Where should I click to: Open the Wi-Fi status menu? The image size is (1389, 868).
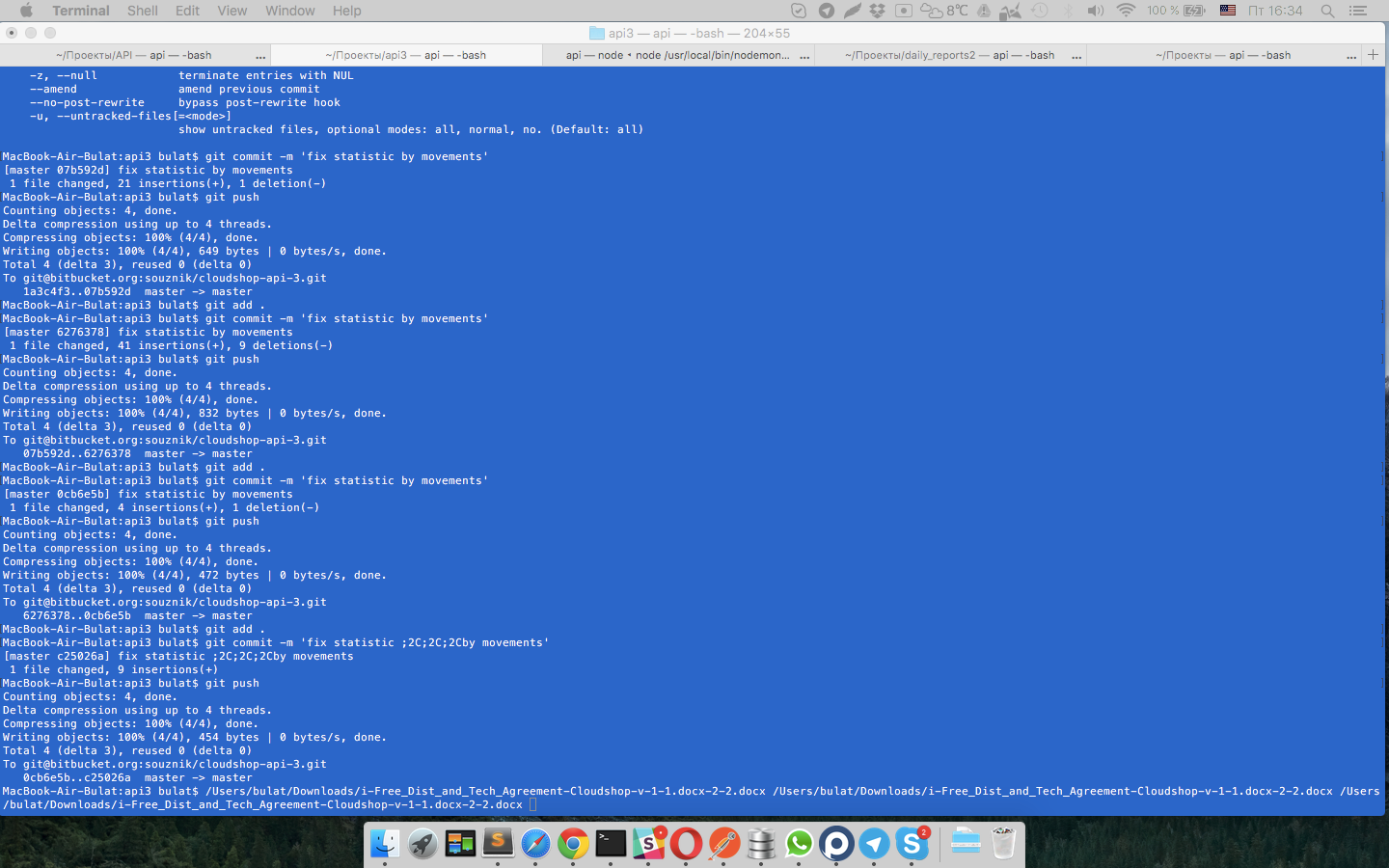1126,11
